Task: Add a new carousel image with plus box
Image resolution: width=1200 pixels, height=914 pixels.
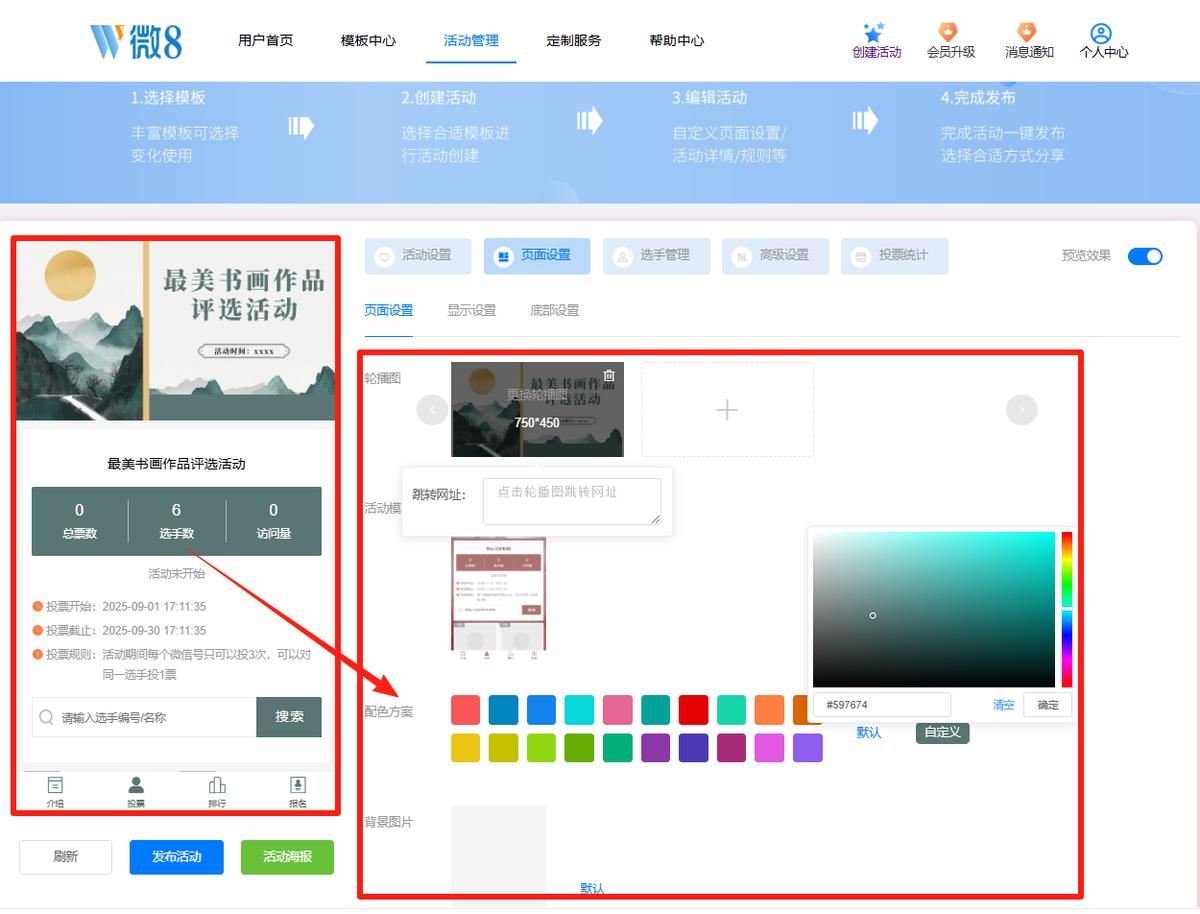Action: [x=727, y=409]
